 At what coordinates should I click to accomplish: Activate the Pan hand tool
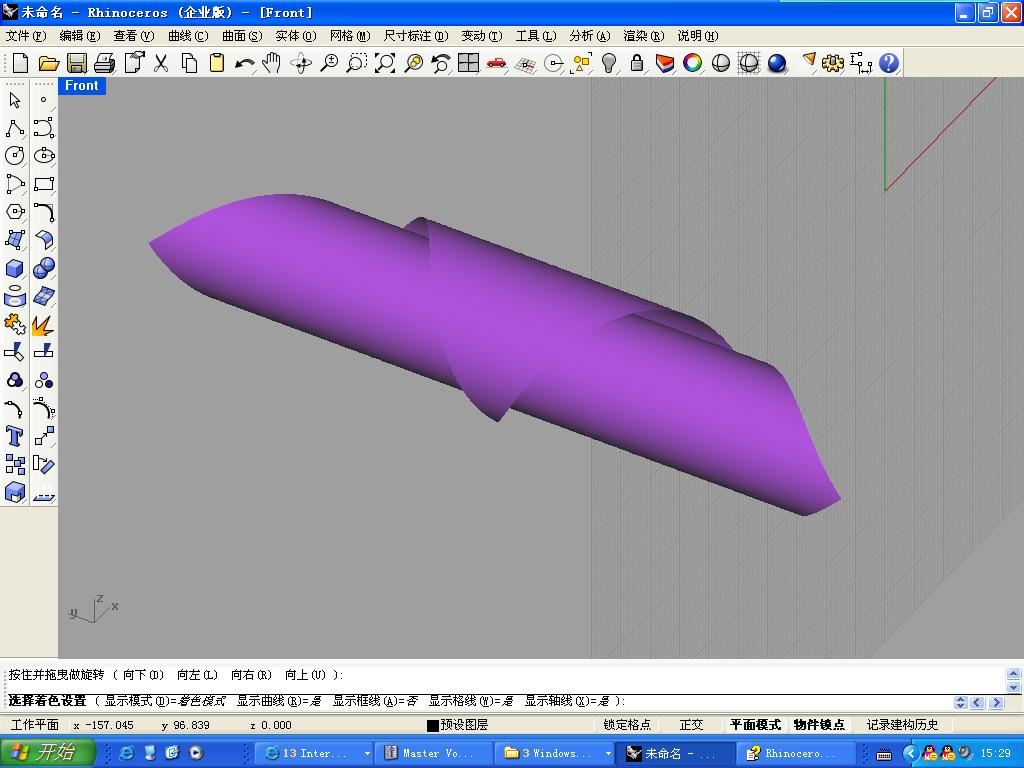[272, 63]
